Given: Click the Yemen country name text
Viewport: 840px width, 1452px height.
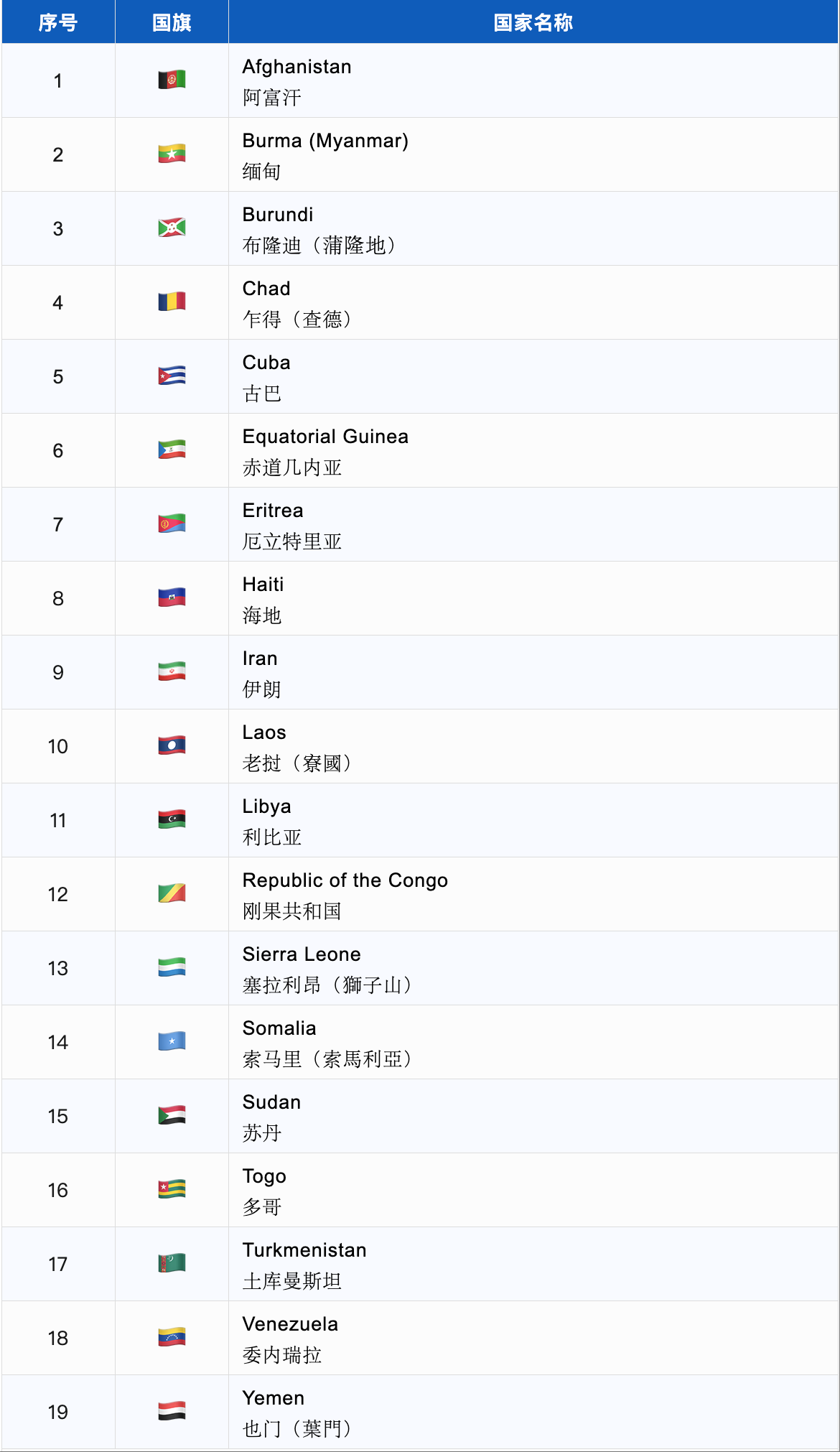Looking at the screenshot, I should [274, 1398].
